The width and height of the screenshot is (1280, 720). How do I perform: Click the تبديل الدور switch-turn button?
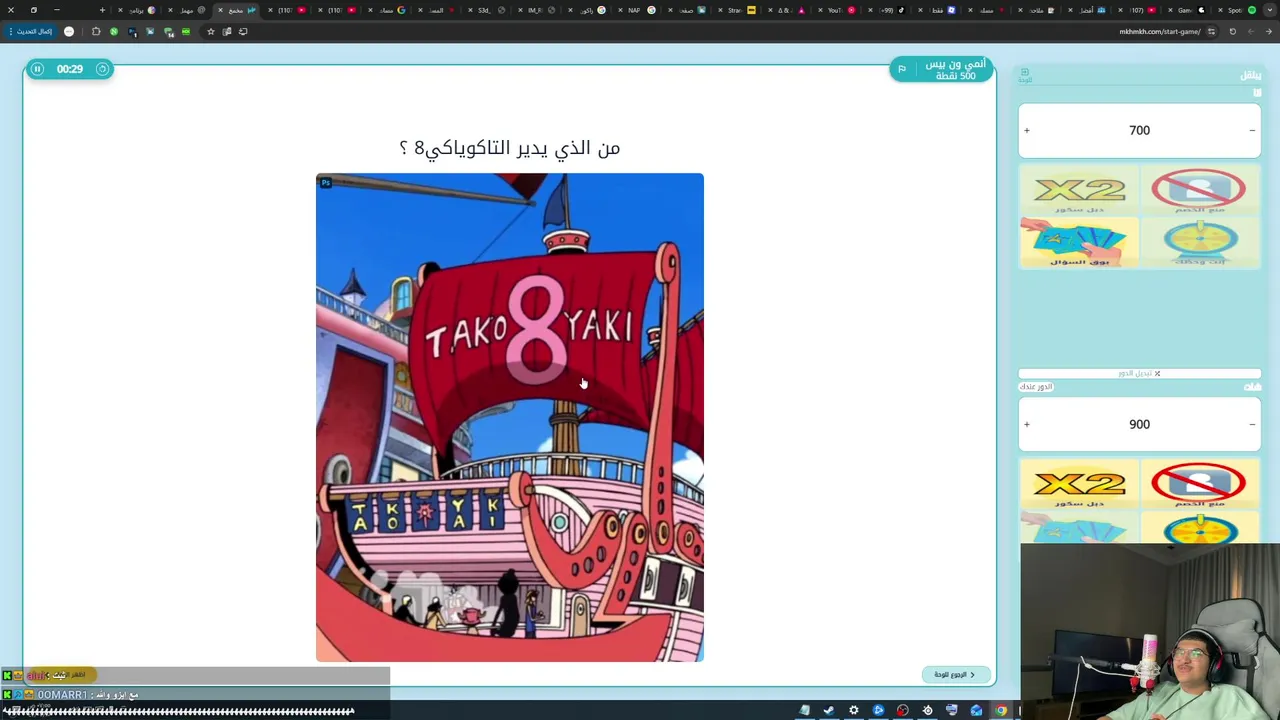click(x=1139, y=373)
